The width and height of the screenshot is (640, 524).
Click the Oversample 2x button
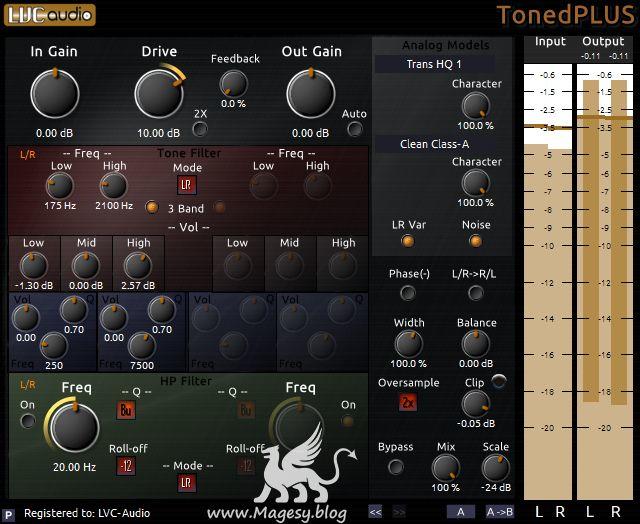(x=408, y=403)
